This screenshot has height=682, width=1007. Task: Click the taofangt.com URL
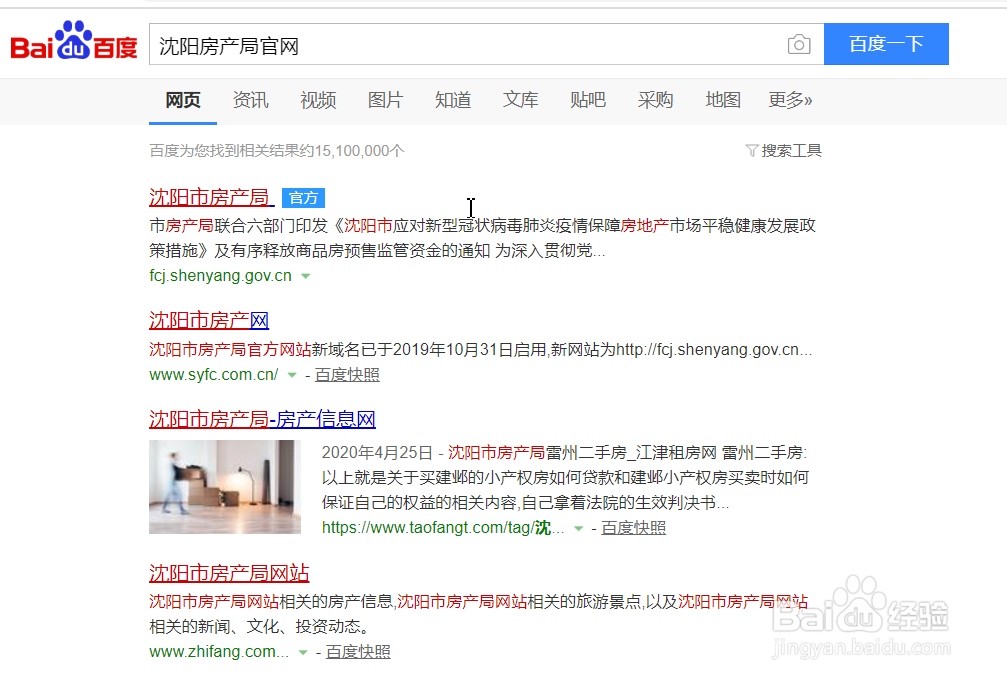tap(443, 527)
